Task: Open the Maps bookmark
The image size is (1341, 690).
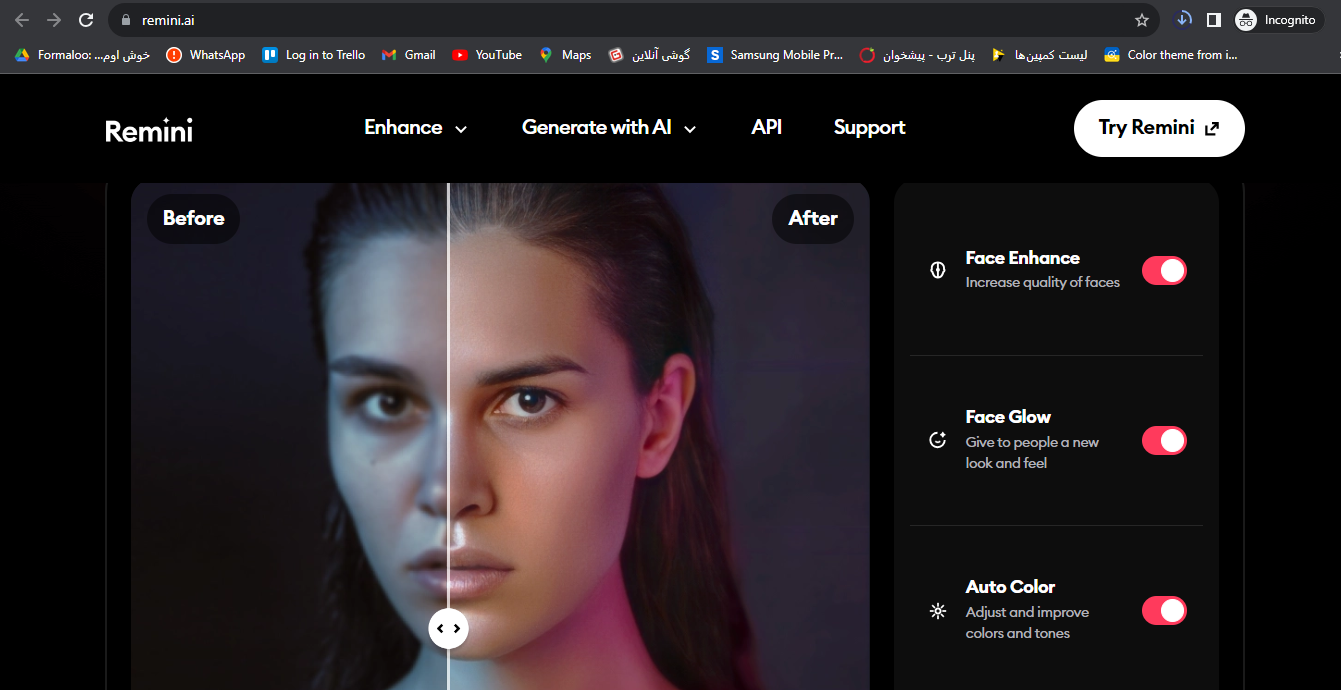Action: [565, 55]
